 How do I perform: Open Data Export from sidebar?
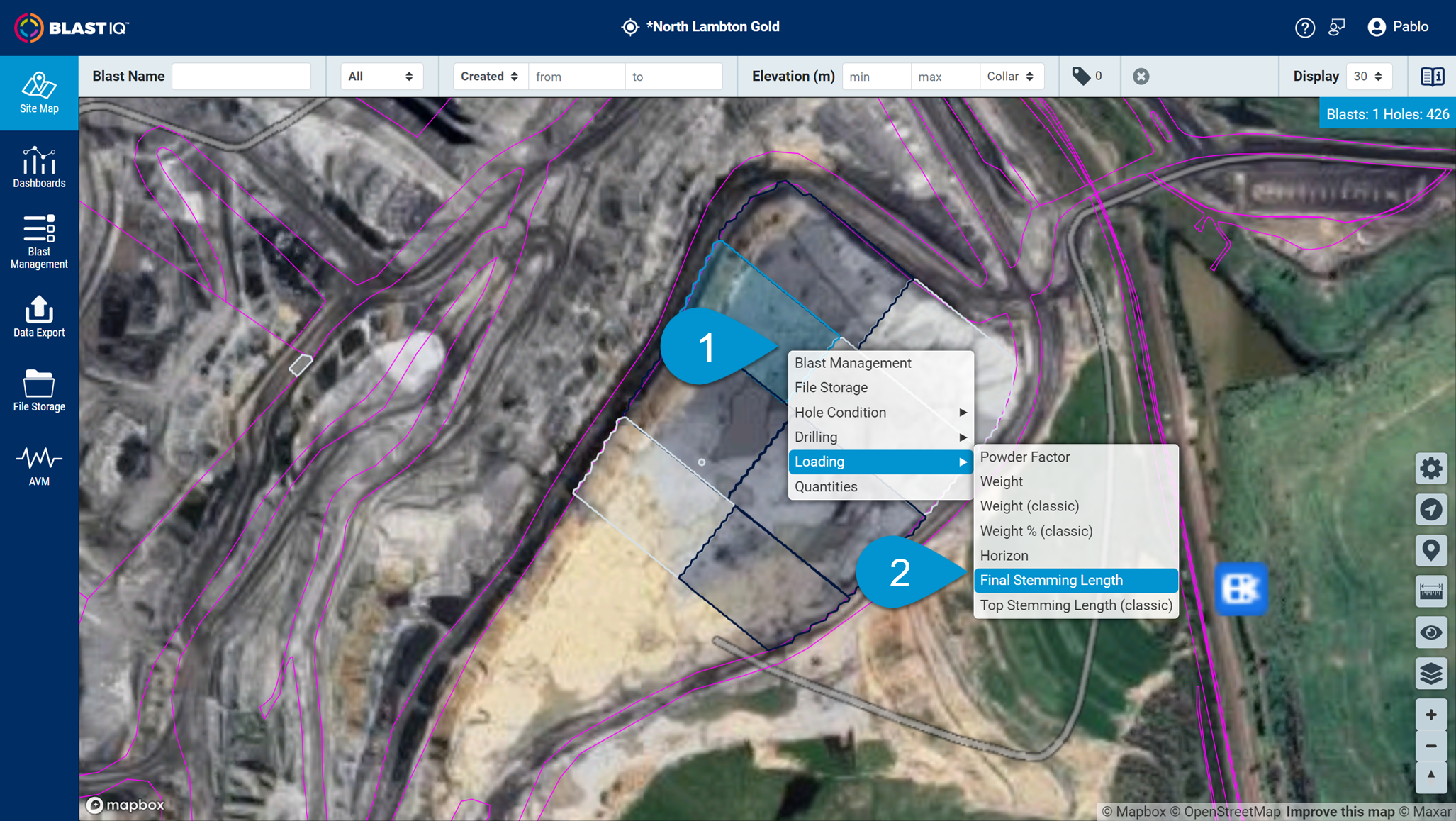coord(39,316)
